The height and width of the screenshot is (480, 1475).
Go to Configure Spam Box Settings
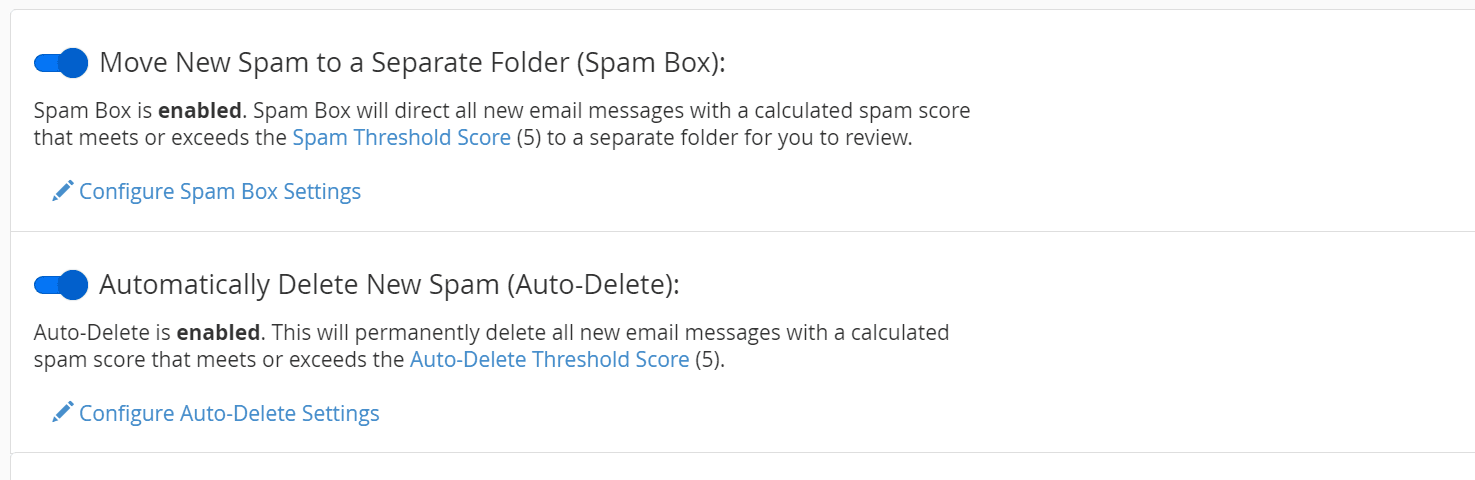(220, 191)
